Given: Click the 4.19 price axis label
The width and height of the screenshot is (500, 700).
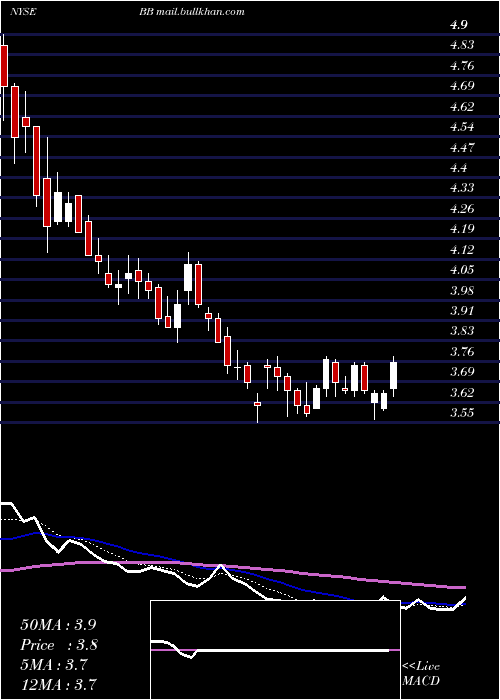Looking at the screenshot, I should pos(462,229).
